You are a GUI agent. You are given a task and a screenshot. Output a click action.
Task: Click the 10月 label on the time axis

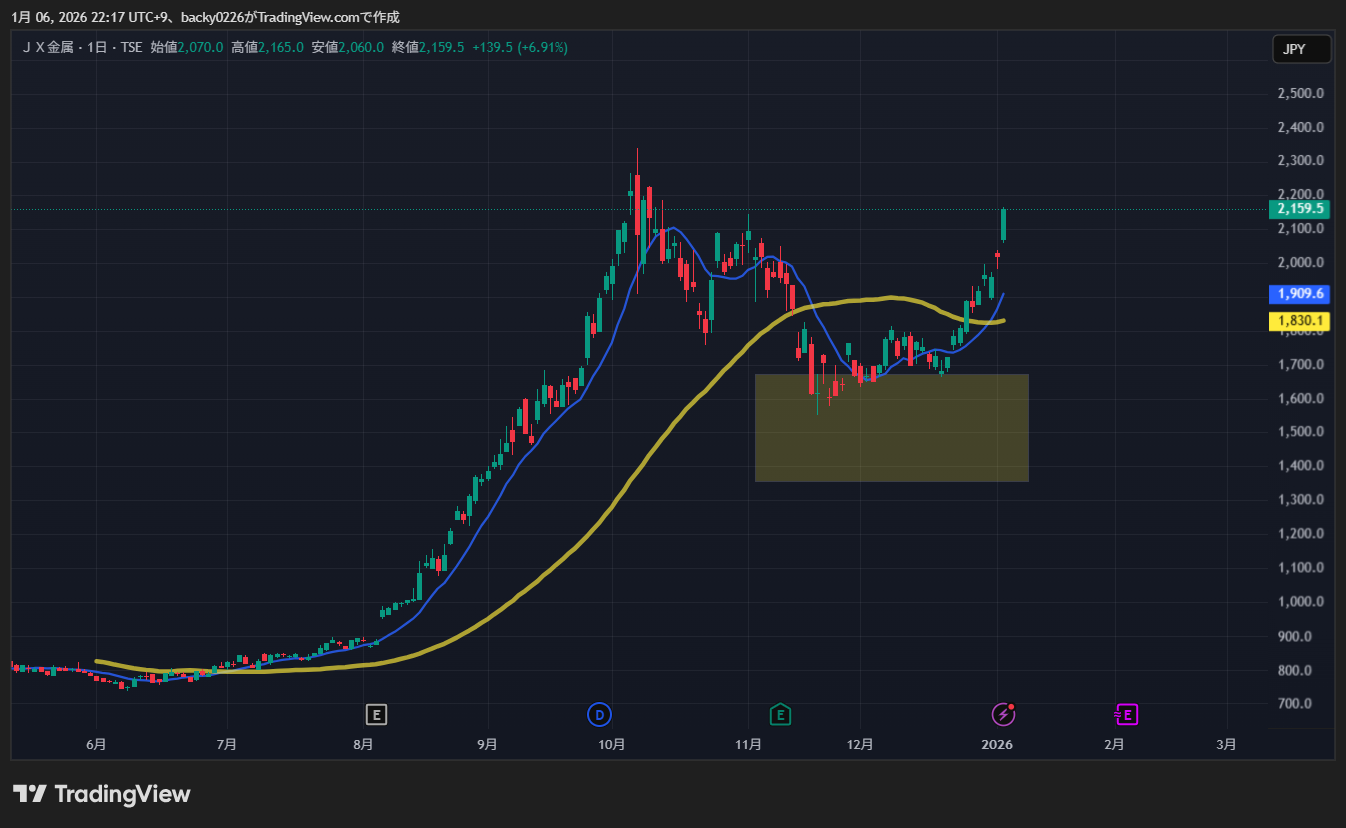[612, 744]
